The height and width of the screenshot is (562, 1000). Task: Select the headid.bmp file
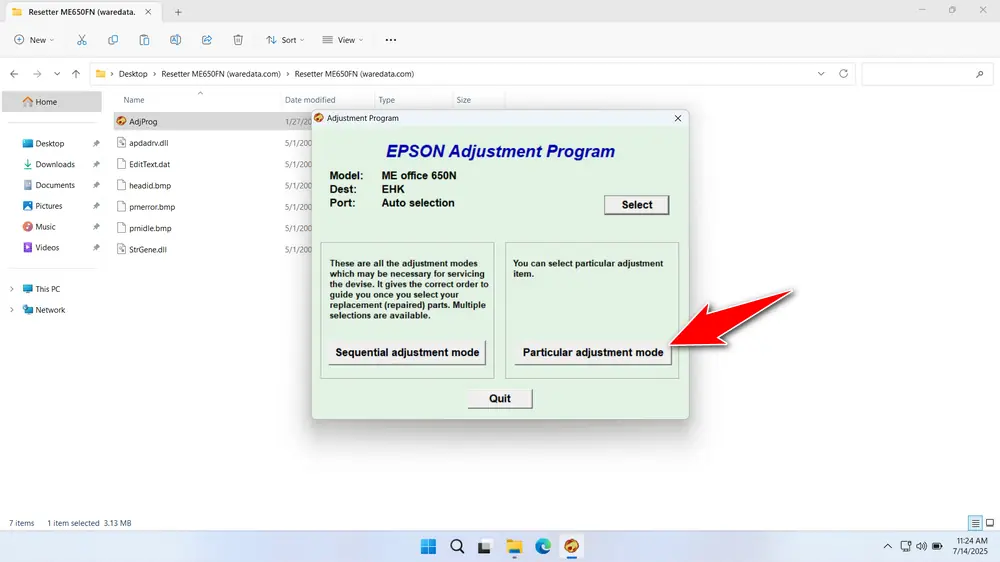(150, 186)
